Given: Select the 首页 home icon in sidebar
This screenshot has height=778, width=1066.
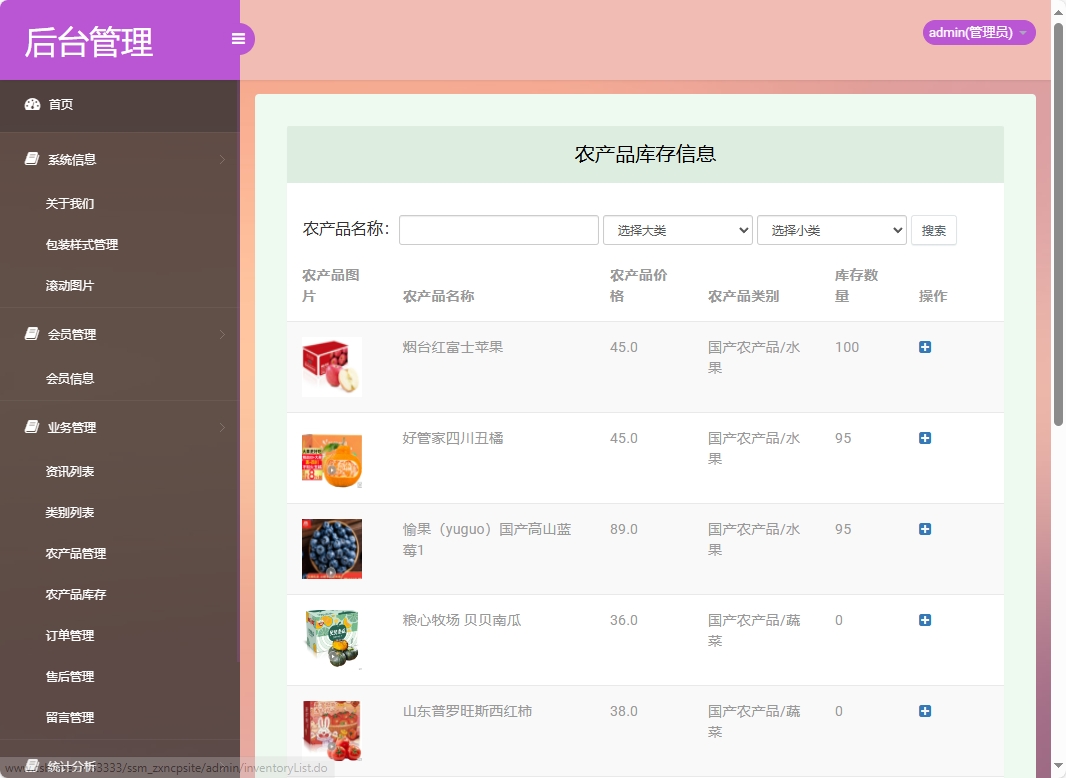Looking at the screenshot, I should pyautogui.click(x=32, y=104).
